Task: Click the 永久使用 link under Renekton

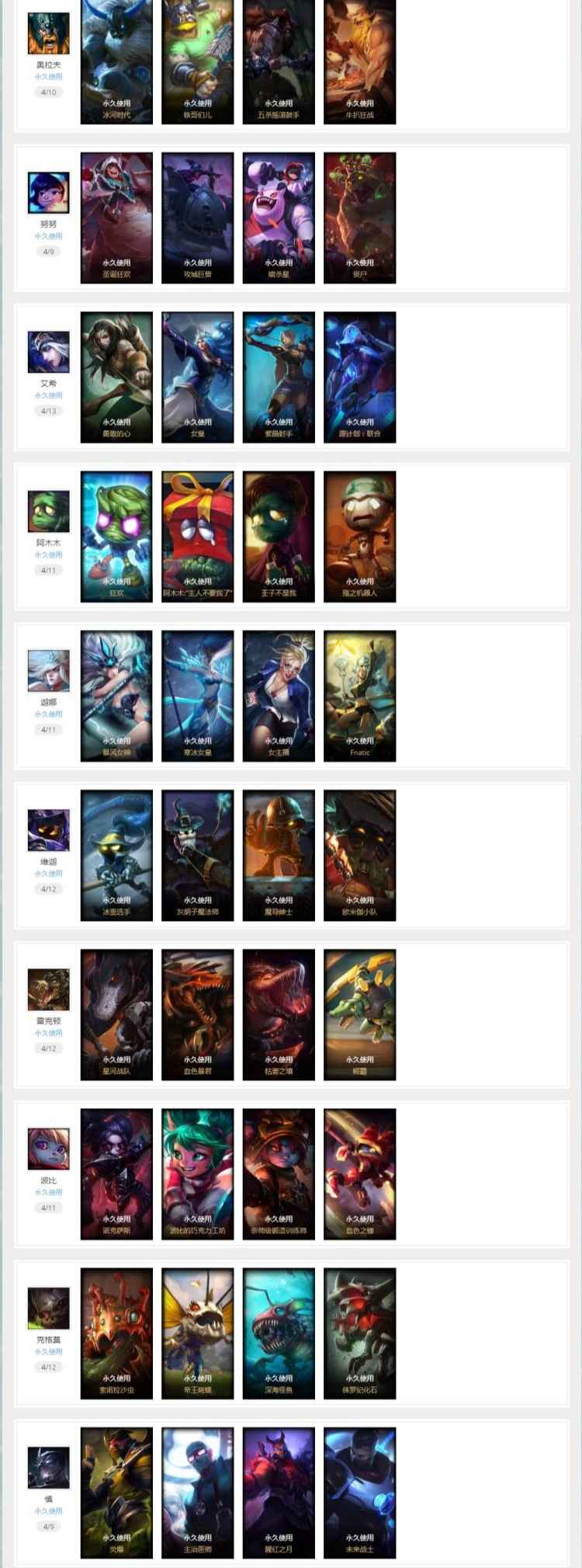Action: pyautogui.click(x=49, y=1033)
